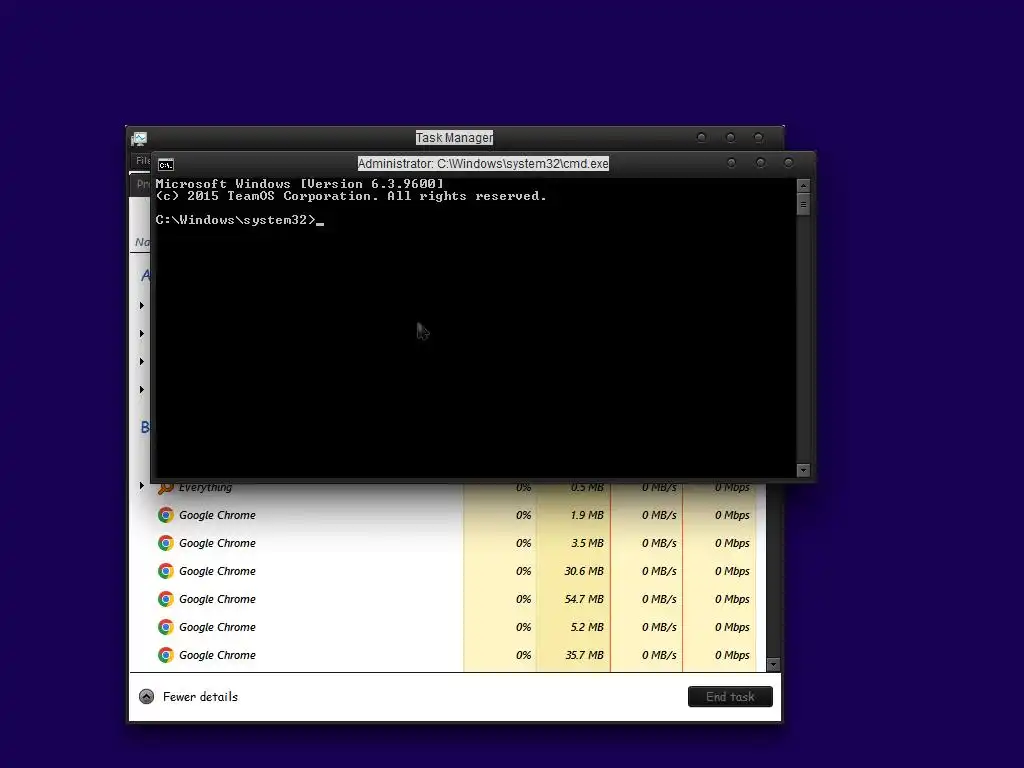Viewport: 1024px width, 768px height.
Task: Click 0 MB/s disk value in 35.7 MB row
Action: [659, 656]
